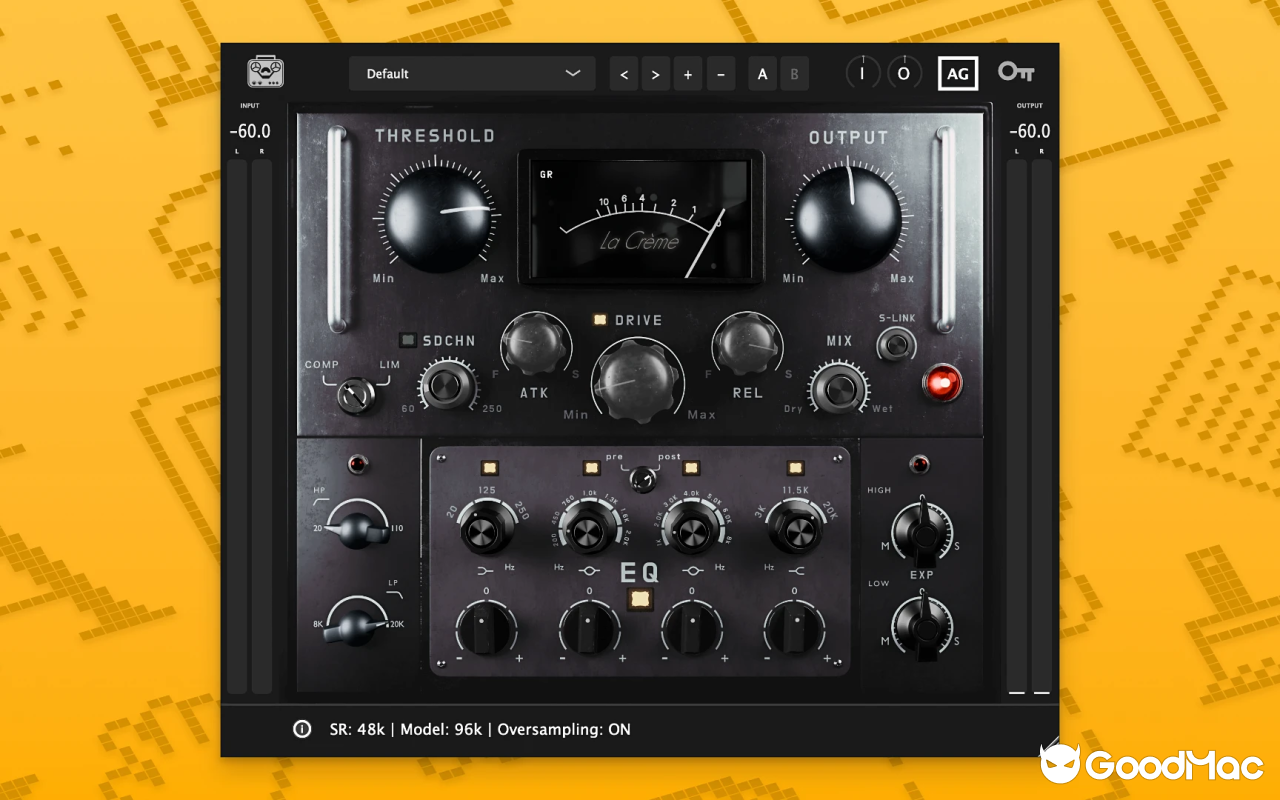Load the previous preset with the left arrow

click(x=623, y=73)
